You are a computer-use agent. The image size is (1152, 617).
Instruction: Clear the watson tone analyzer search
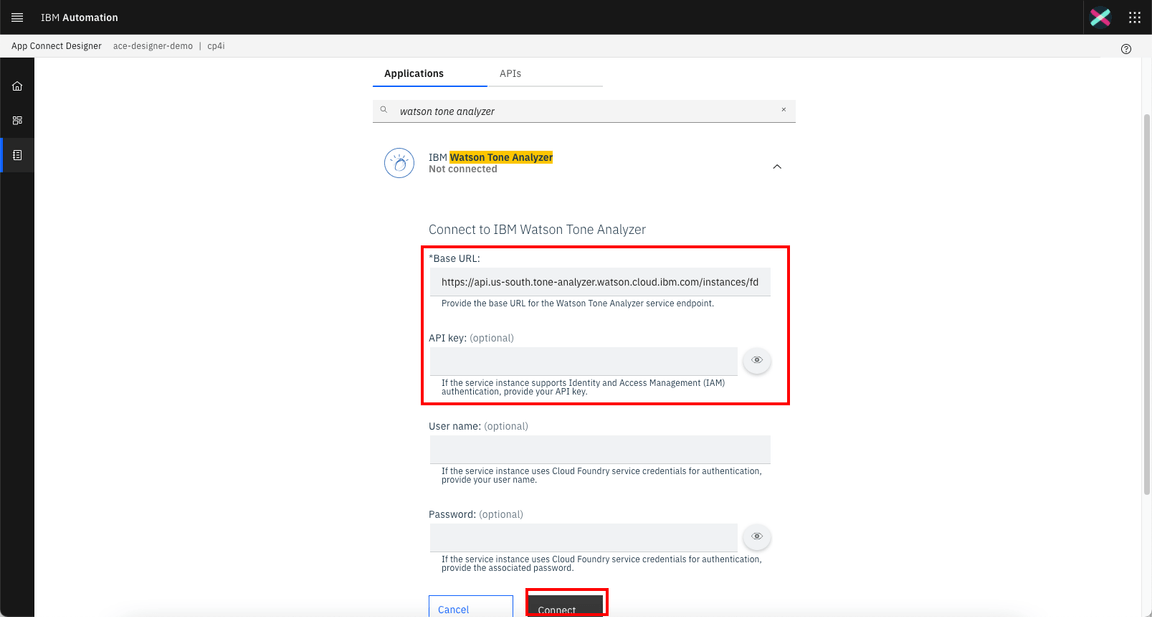[x=783, y=110]
